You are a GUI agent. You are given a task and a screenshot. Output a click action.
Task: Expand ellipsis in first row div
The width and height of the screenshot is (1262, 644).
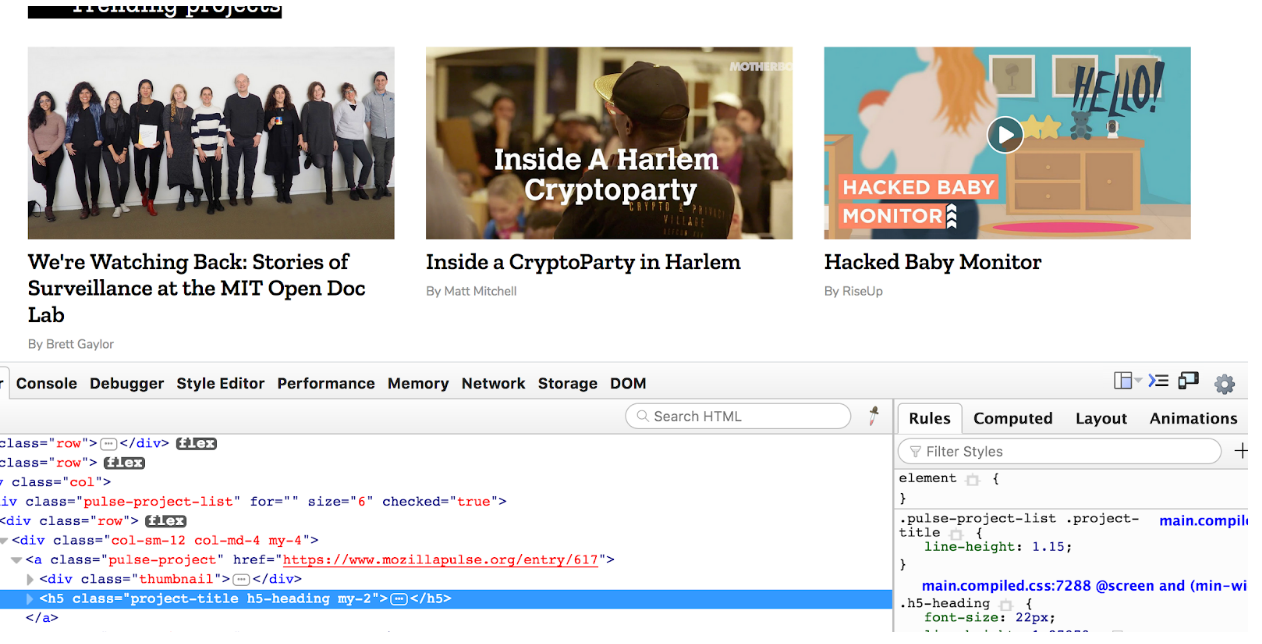(109, 443)
